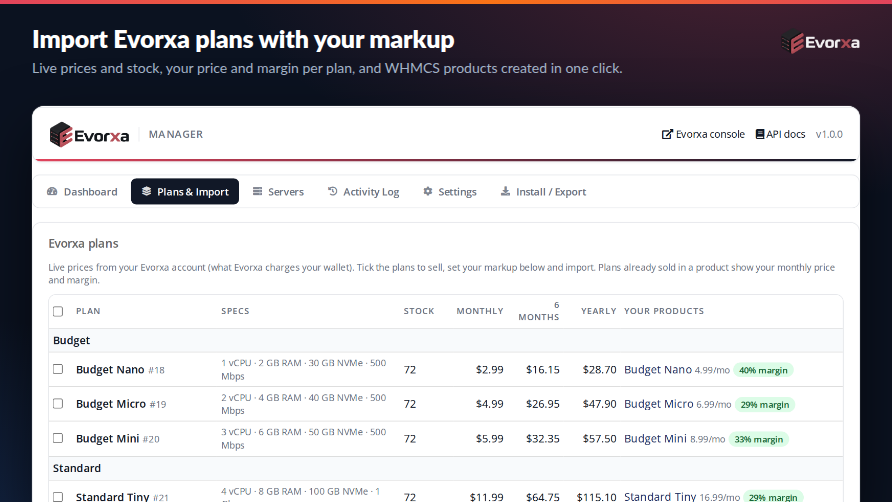
Task: Click the $32.35 six-month price
Action: (x=543, y=439)
